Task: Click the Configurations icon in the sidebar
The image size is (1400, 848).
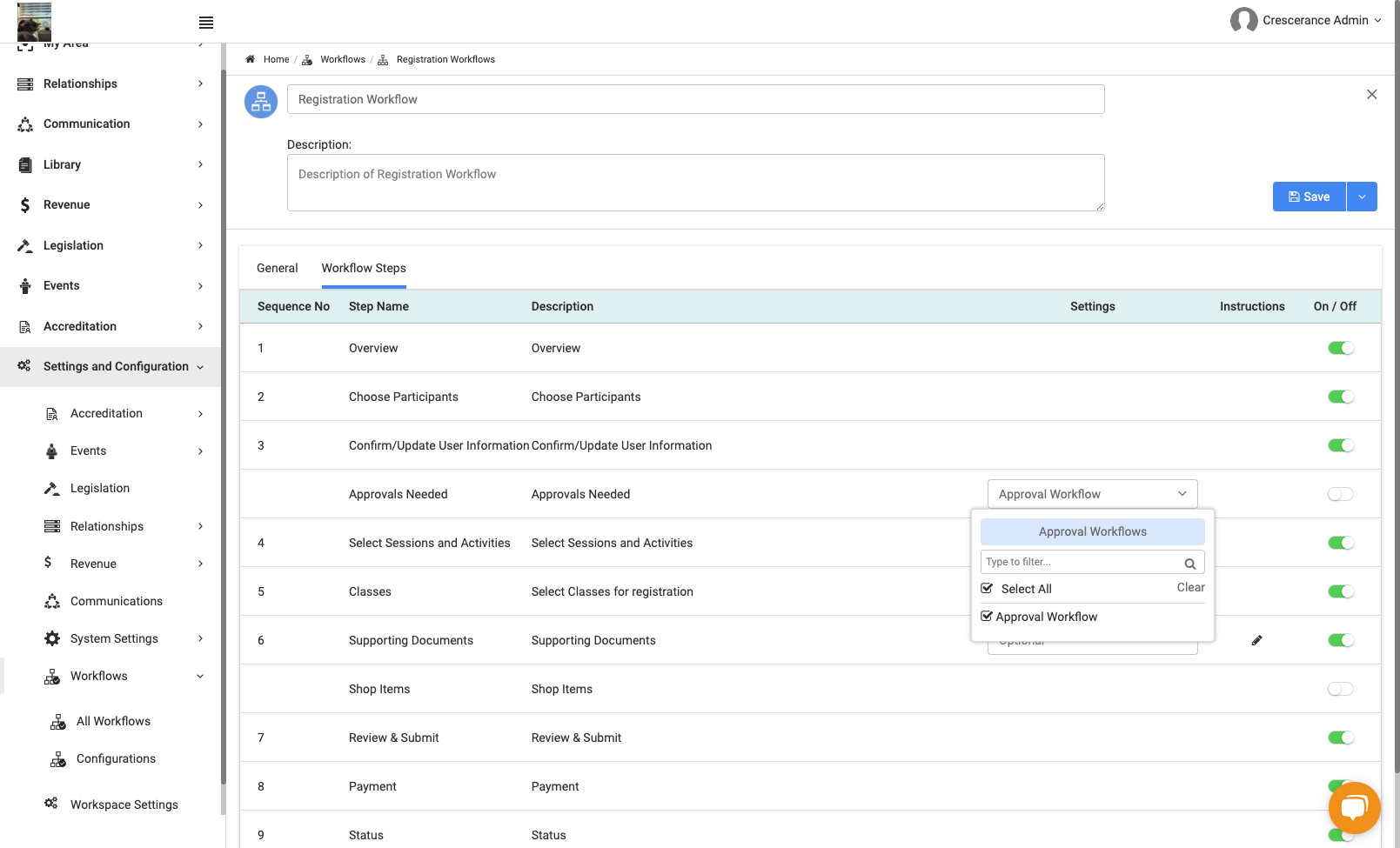Action: tap(58, 759)
